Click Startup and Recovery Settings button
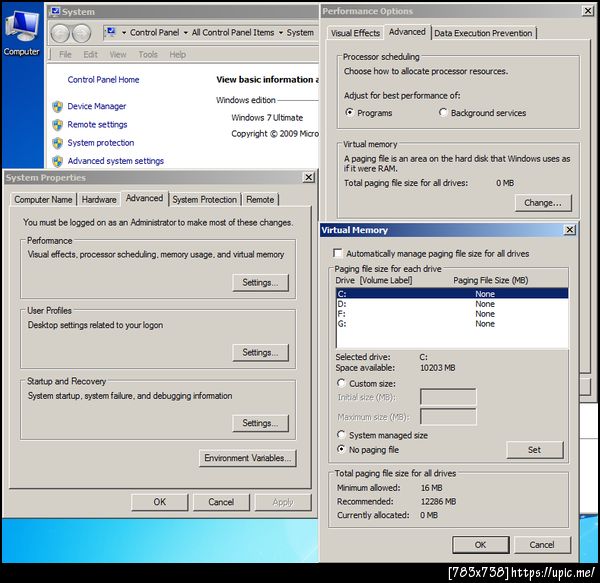600x583 pixels. (260, 423)
